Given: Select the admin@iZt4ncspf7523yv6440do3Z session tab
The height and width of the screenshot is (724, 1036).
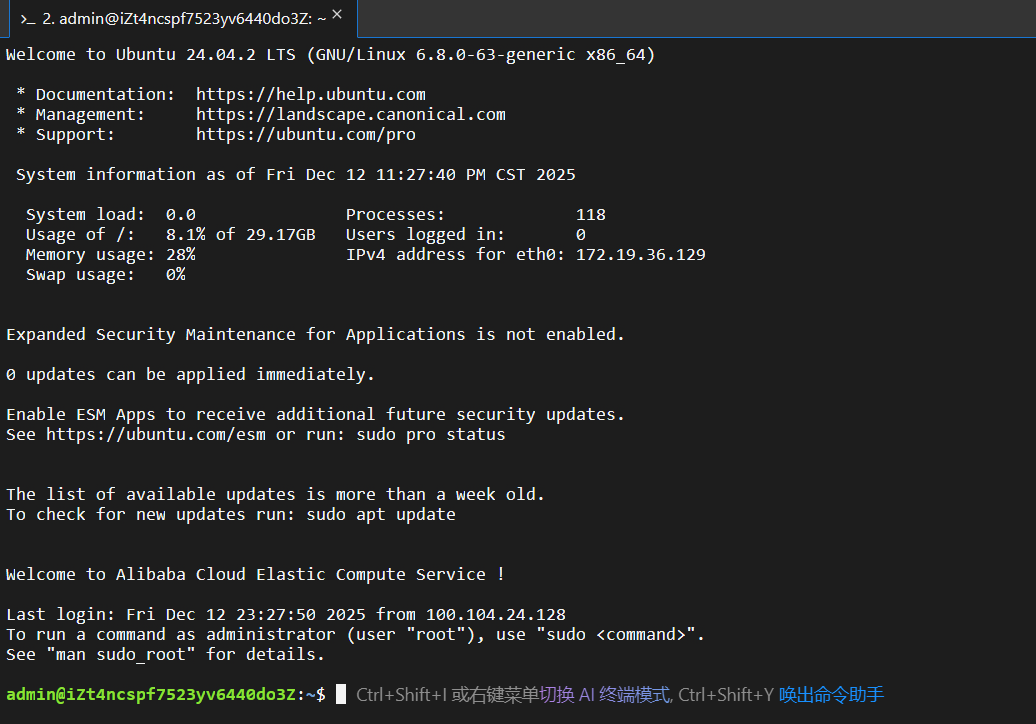Looking at the screenshot, I should 180,19.
